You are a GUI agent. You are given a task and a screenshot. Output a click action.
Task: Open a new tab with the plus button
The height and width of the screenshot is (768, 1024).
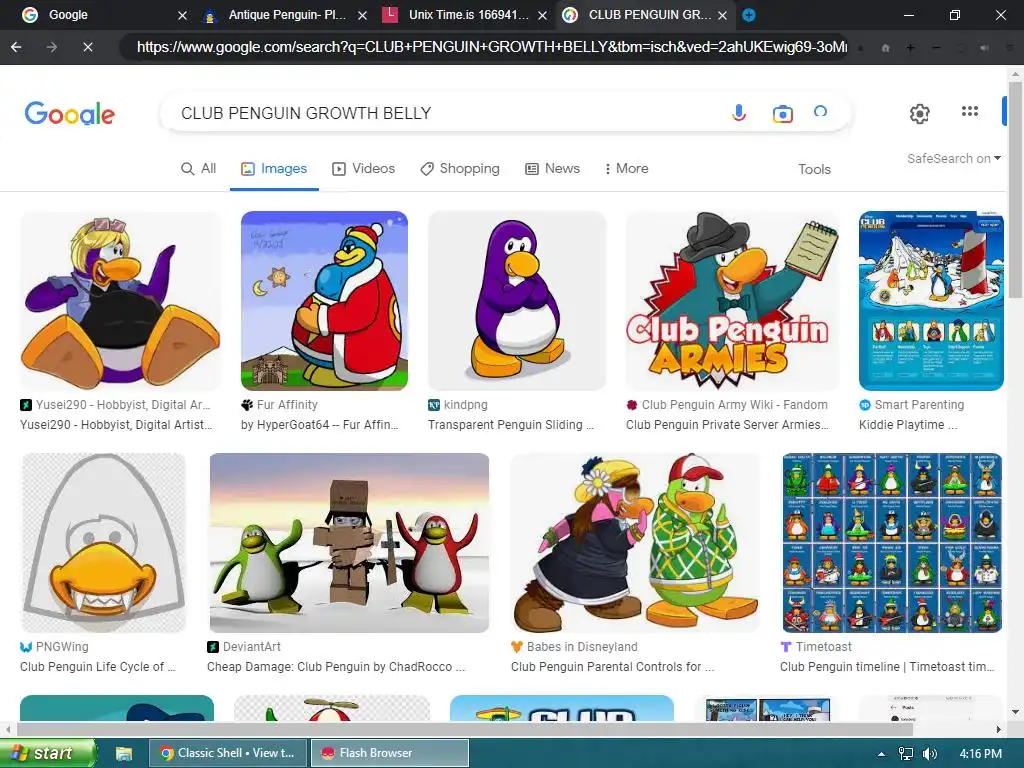point(749,15)
